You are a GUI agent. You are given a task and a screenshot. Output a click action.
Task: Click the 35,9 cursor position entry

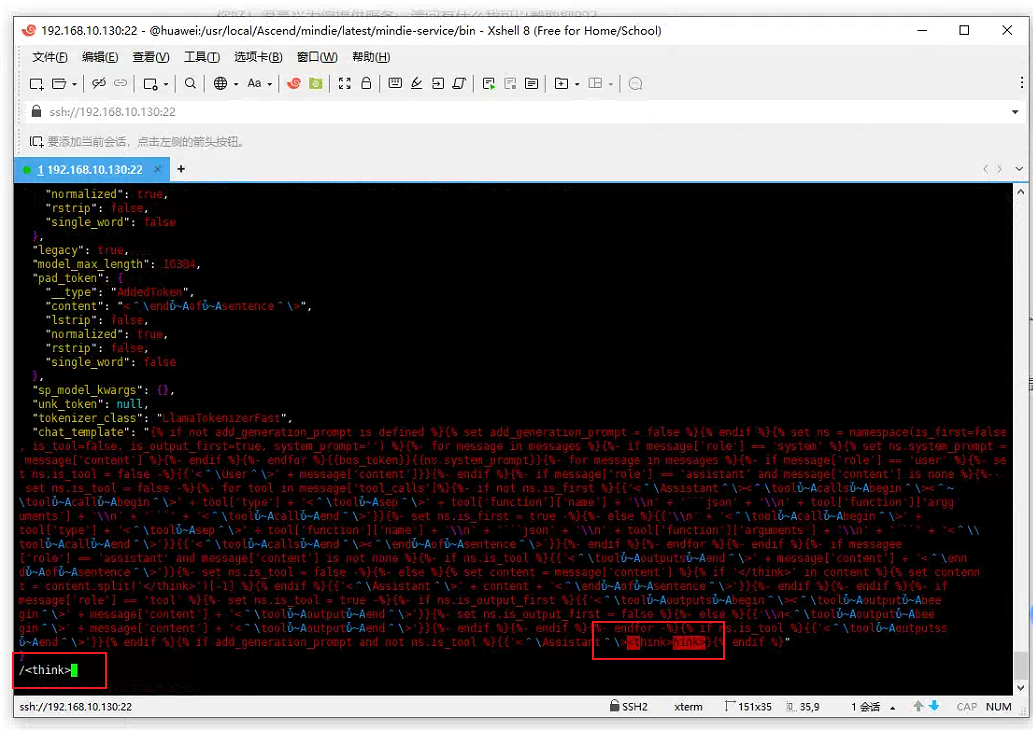coord(803,706)
